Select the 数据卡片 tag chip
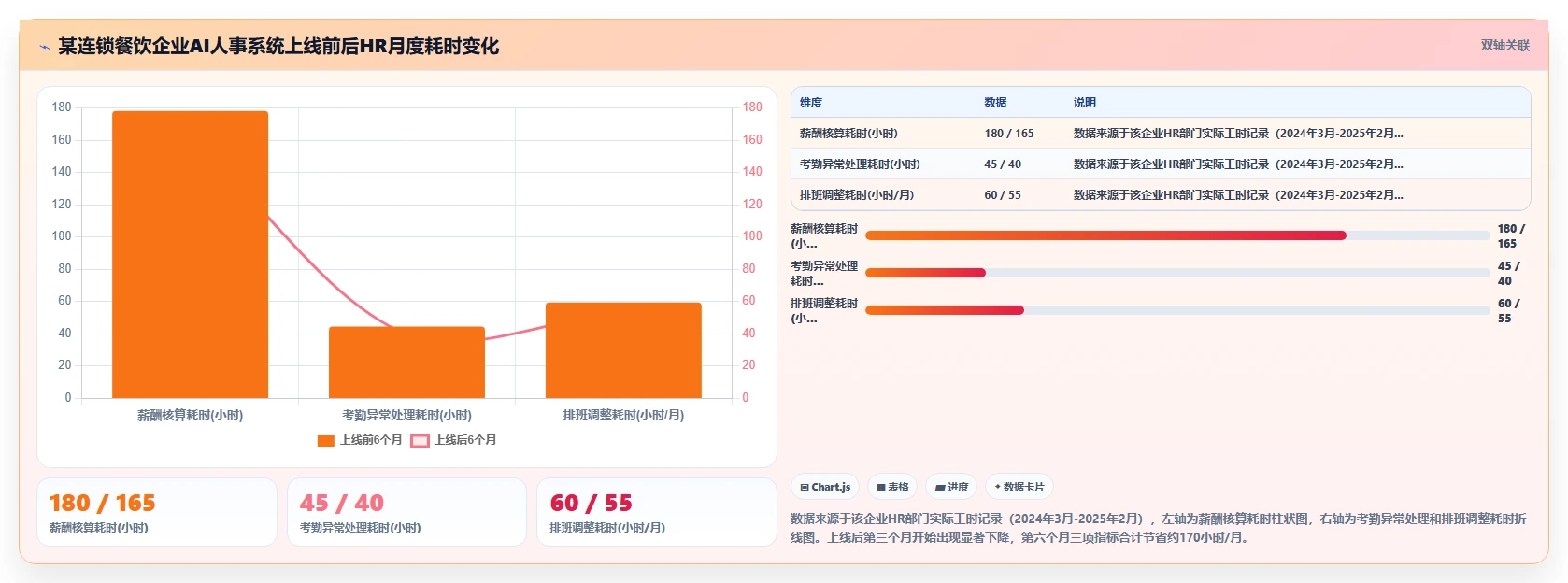Image resolution: width=1568 pixels, height=583 pixels. [1019, 487]
